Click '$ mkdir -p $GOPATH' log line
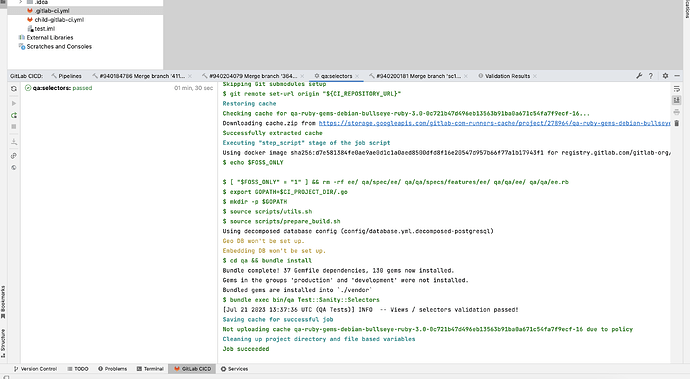The width and height of the screenshot is (690, 379). [255, 202]
